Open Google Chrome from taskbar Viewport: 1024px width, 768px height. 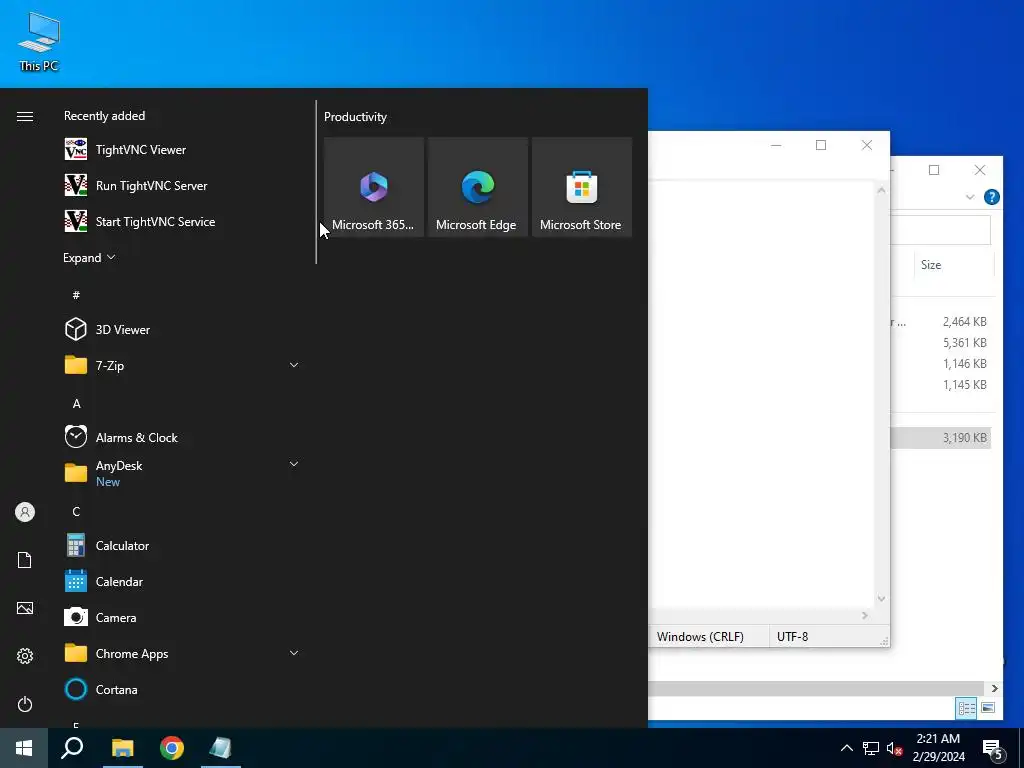point(172,748)
